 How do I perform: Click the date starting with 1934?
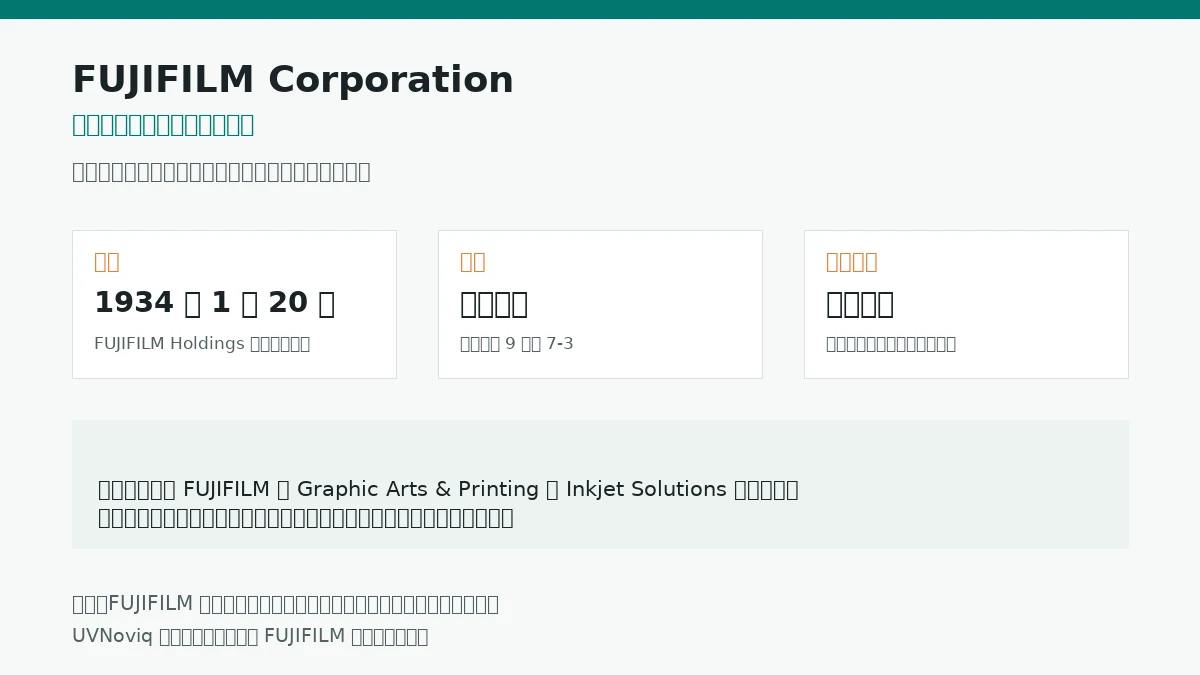tap(214, 303)
